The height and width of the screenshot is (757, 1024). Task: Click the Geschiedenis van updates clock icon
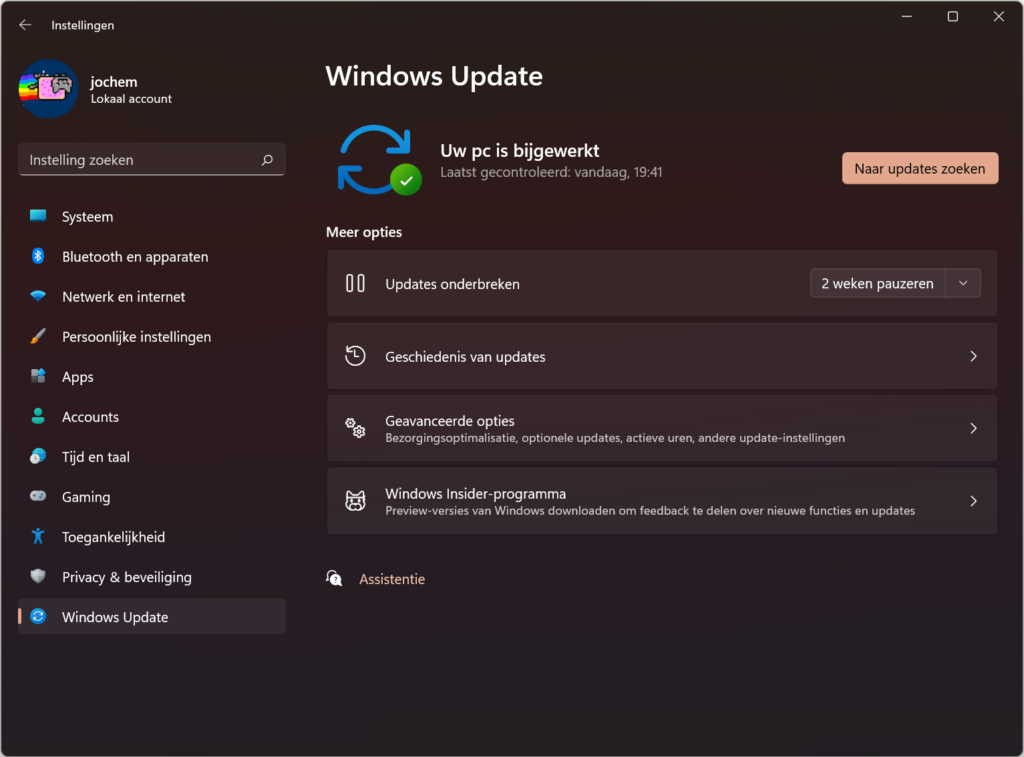(355, 356)
